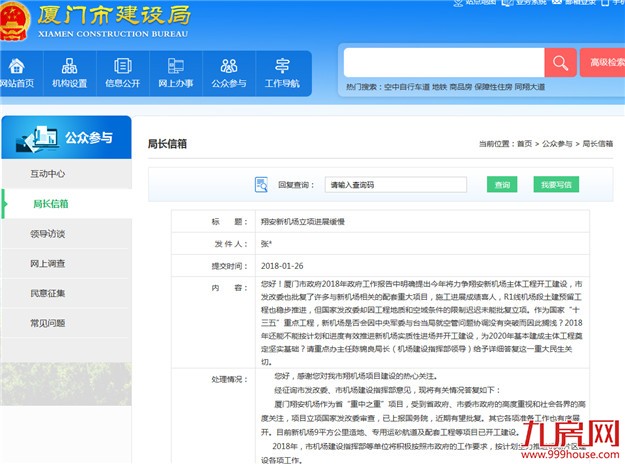625x464 pixels.
Task: Click the 公众参与 sidebar header icon
Action: click(x=37, y=139)
